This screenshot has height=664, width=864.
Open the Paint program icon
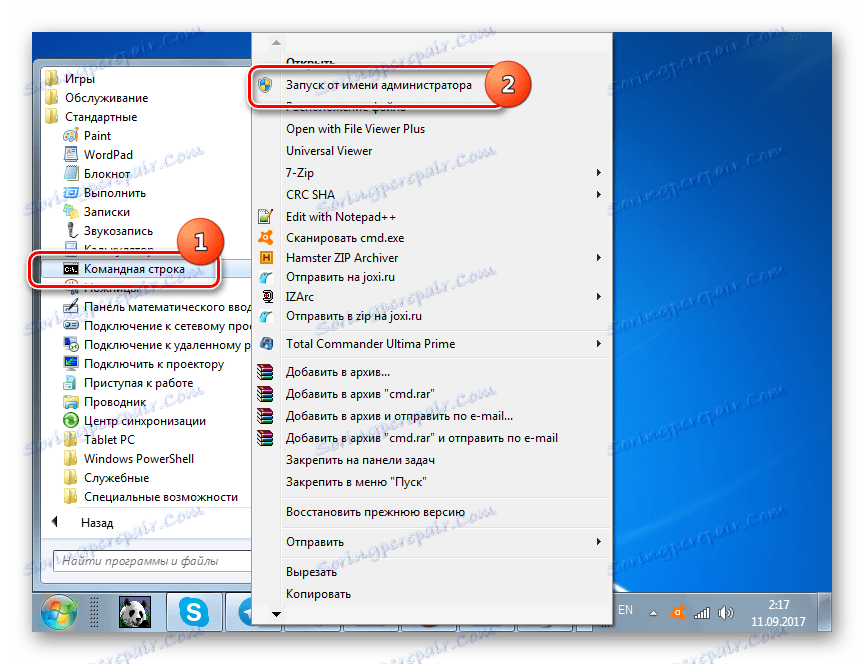tap(71, 136)
